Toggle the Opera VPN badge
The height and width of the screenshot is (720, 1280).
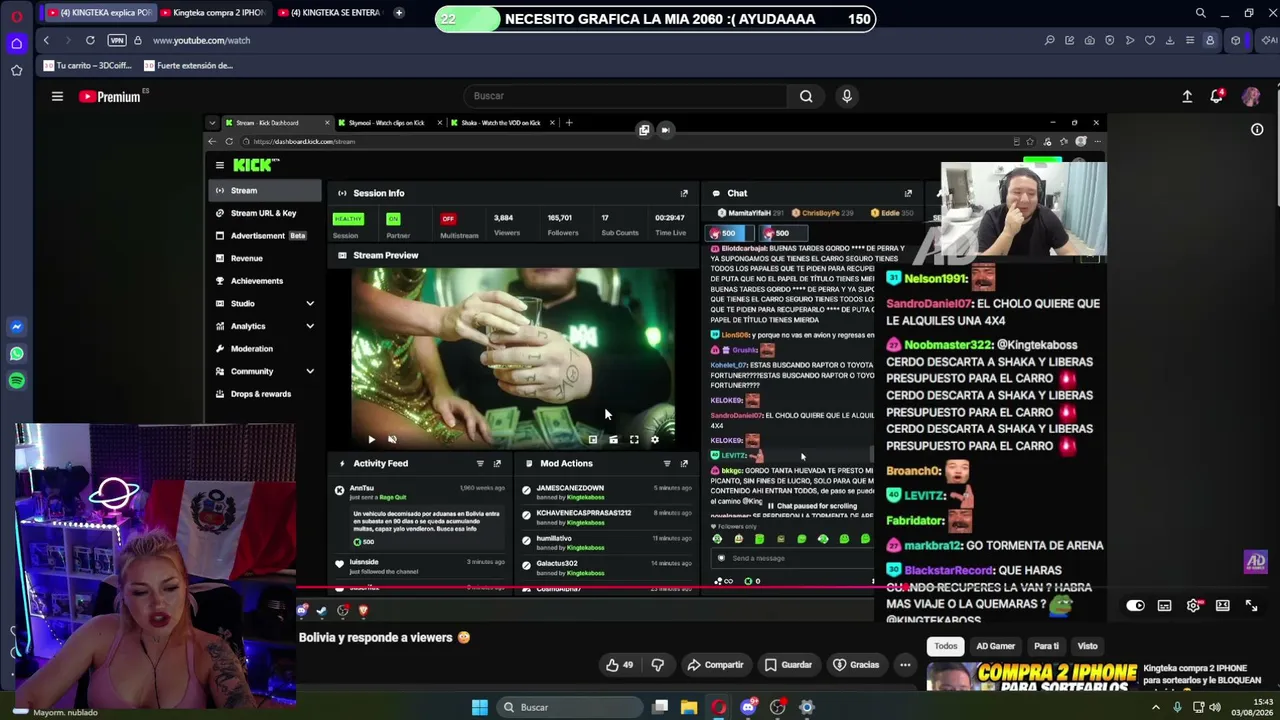point(117,40)
